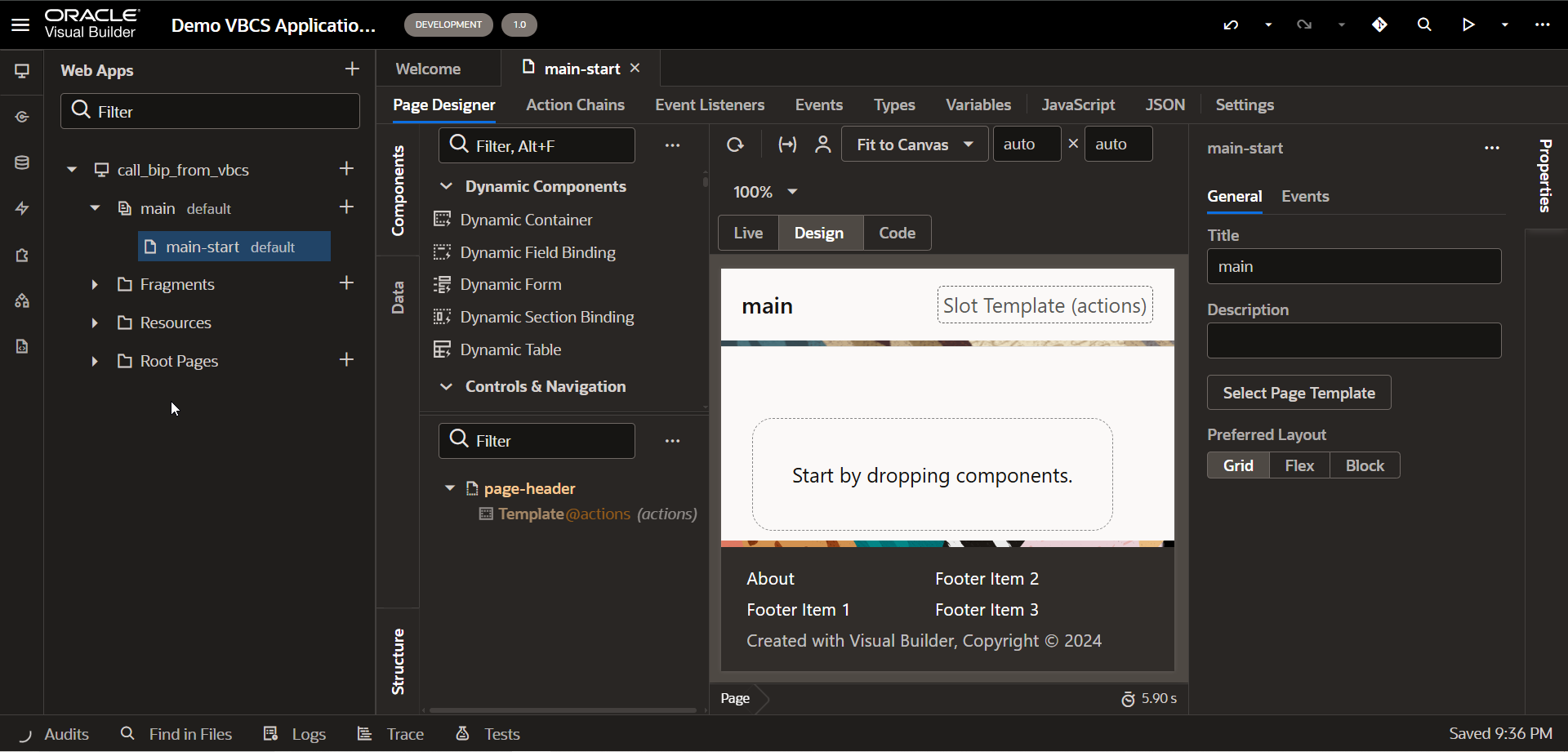Click the Title input field
The width and height of the screenshot is (1568, 752).
1354,266
